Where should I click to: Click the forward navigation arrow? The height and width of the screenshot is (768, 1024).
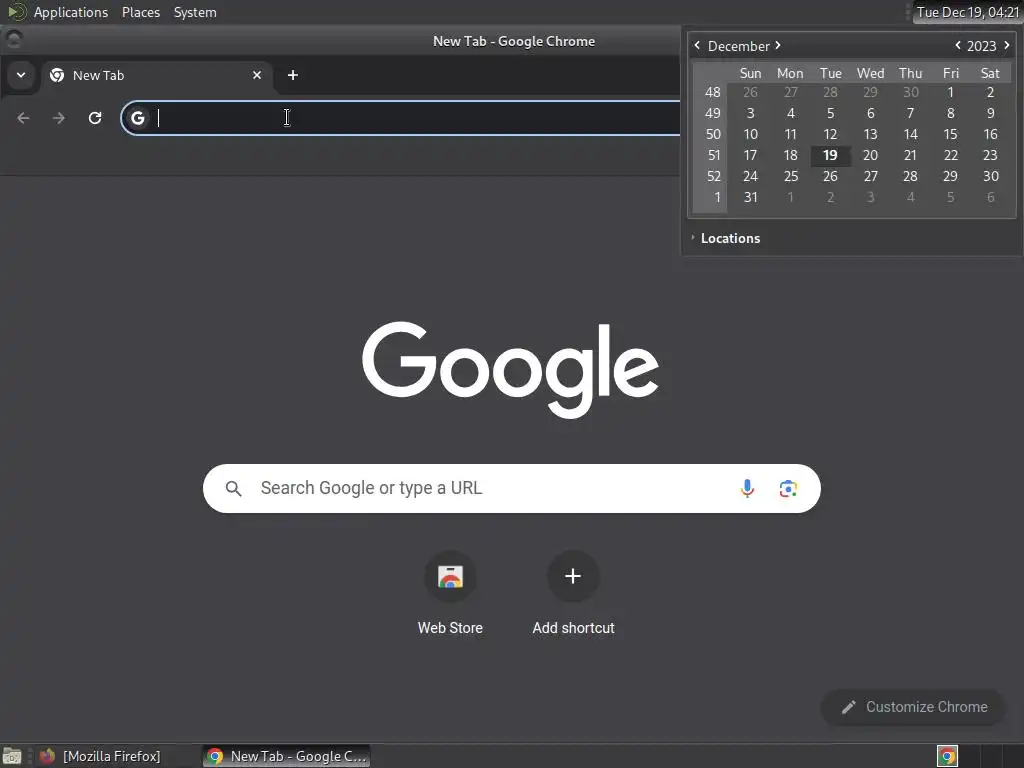59,118
